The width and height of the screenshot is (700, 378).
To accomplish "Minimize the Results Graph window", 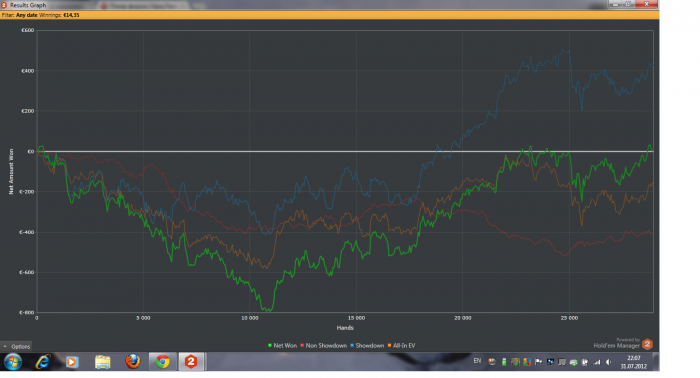I will pos(615,4).
